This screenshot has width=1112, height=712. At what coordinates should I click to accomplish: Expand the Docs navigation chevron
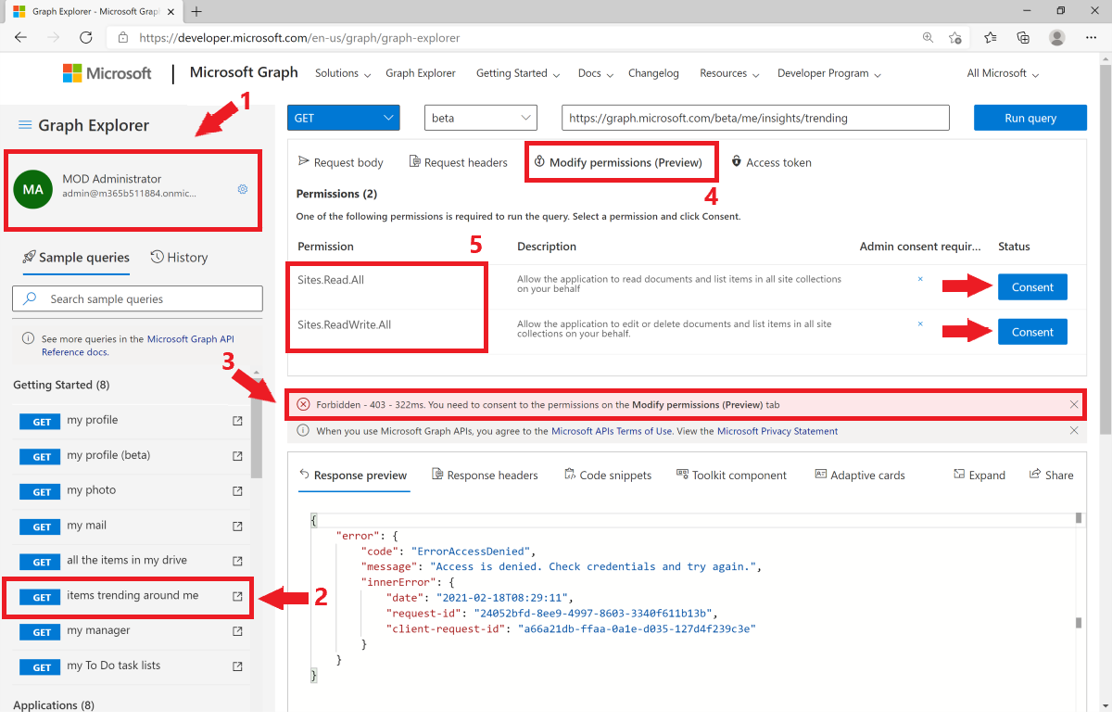tap(611, 73)
